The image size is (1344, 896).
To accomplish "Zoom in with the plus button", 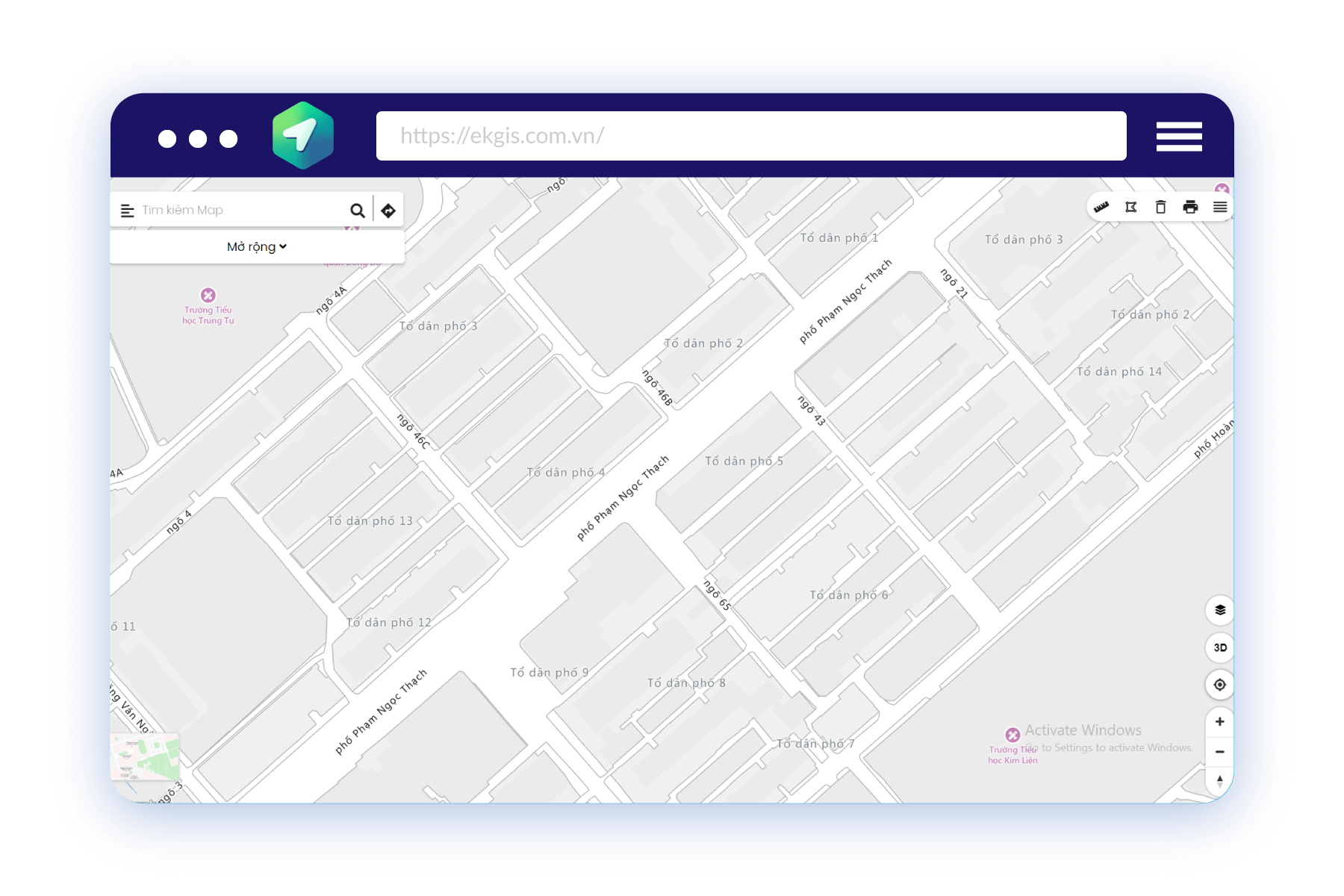I will click(x=1220, y=721).
